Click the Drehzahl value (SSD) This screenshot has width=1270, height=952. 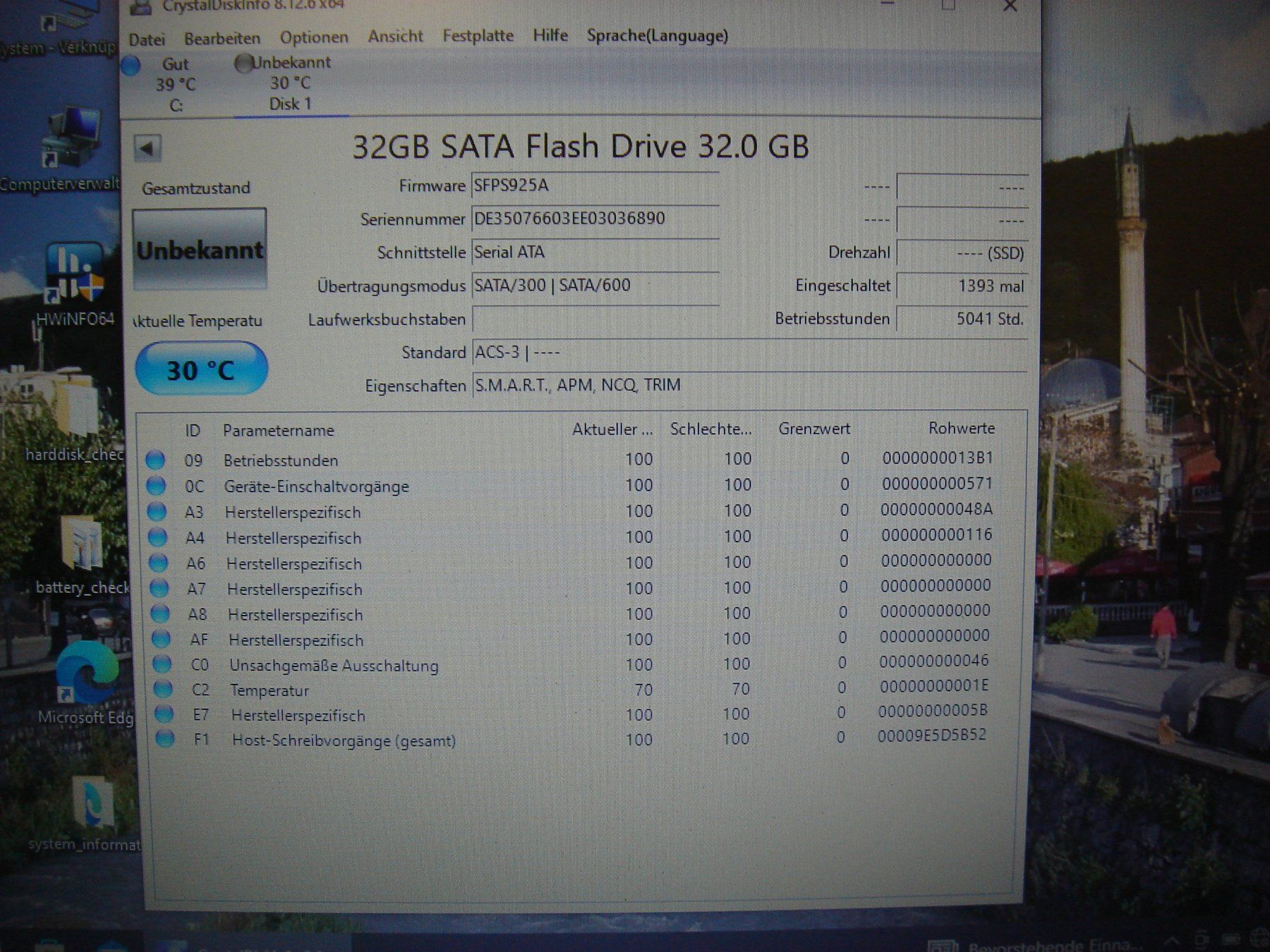coord(962,252)
